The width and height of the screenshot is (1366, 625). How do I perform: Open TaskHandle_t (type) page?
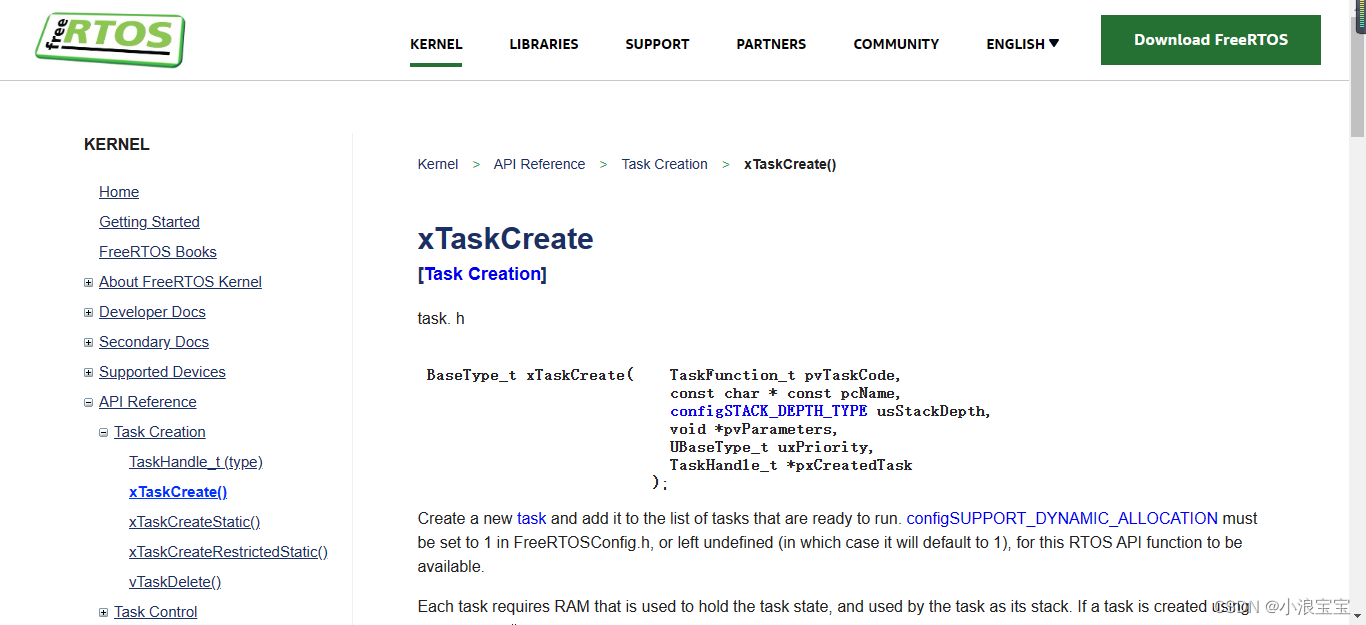(x=196, y=462)
